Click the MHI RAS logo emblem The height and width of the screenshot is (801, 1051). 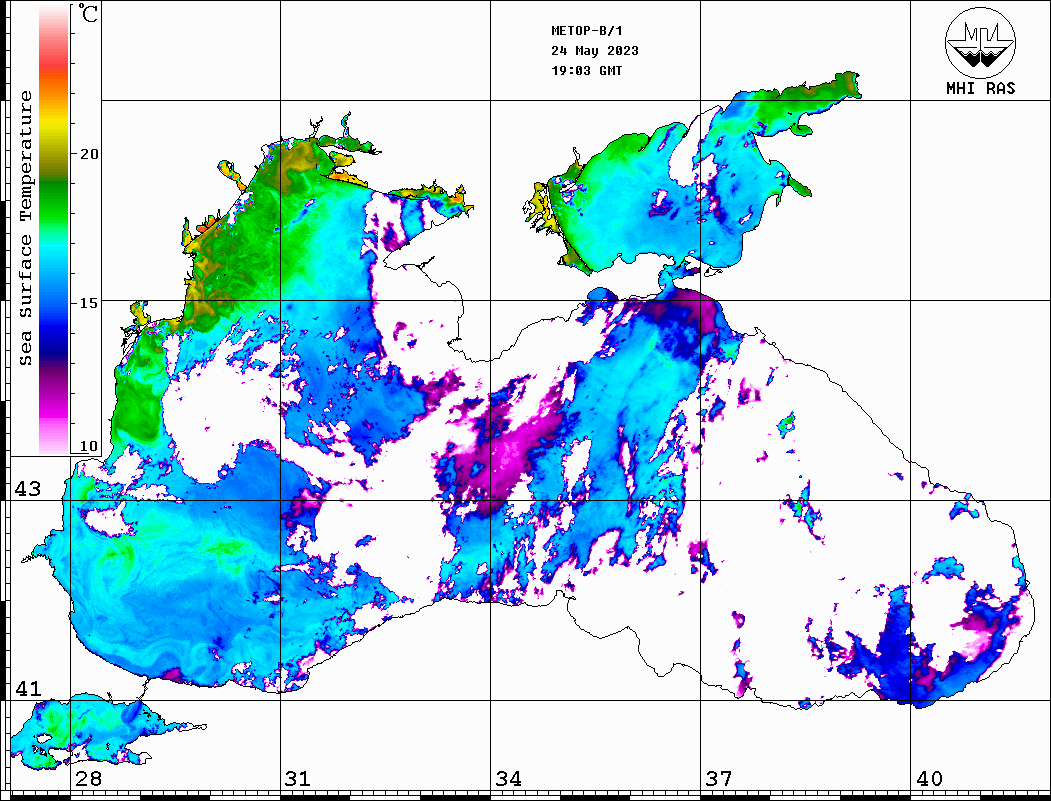pos(980,42)
